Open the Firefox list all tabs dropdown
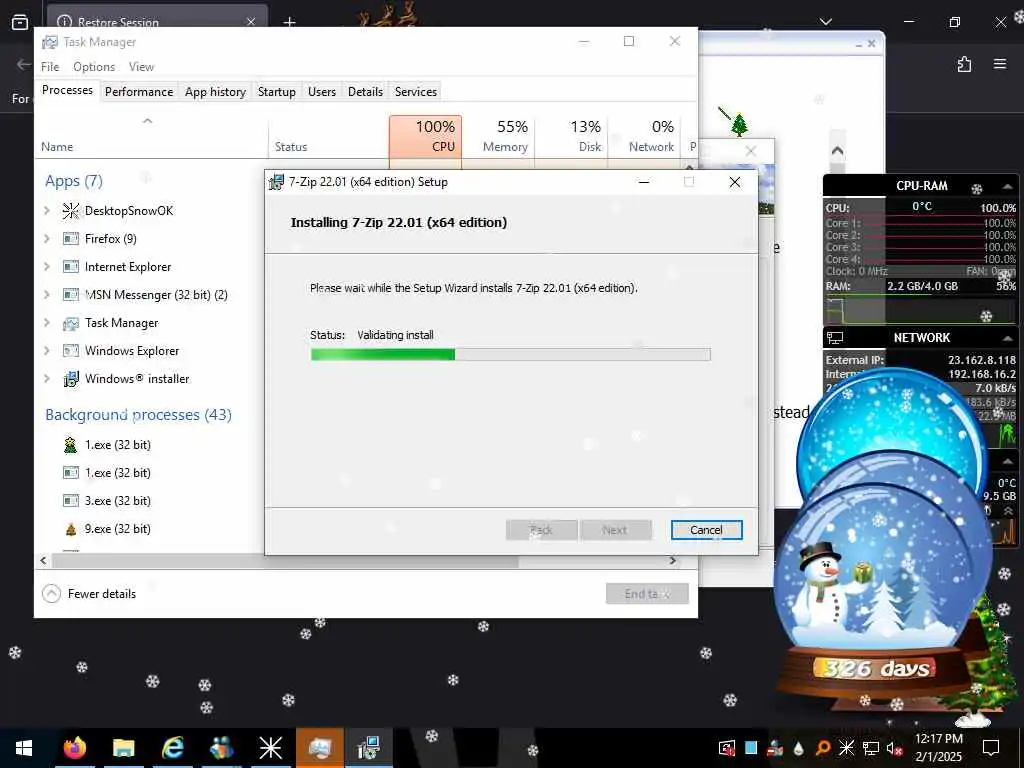Viewport: 1024px width, 768px height. [x=825, y=22]
